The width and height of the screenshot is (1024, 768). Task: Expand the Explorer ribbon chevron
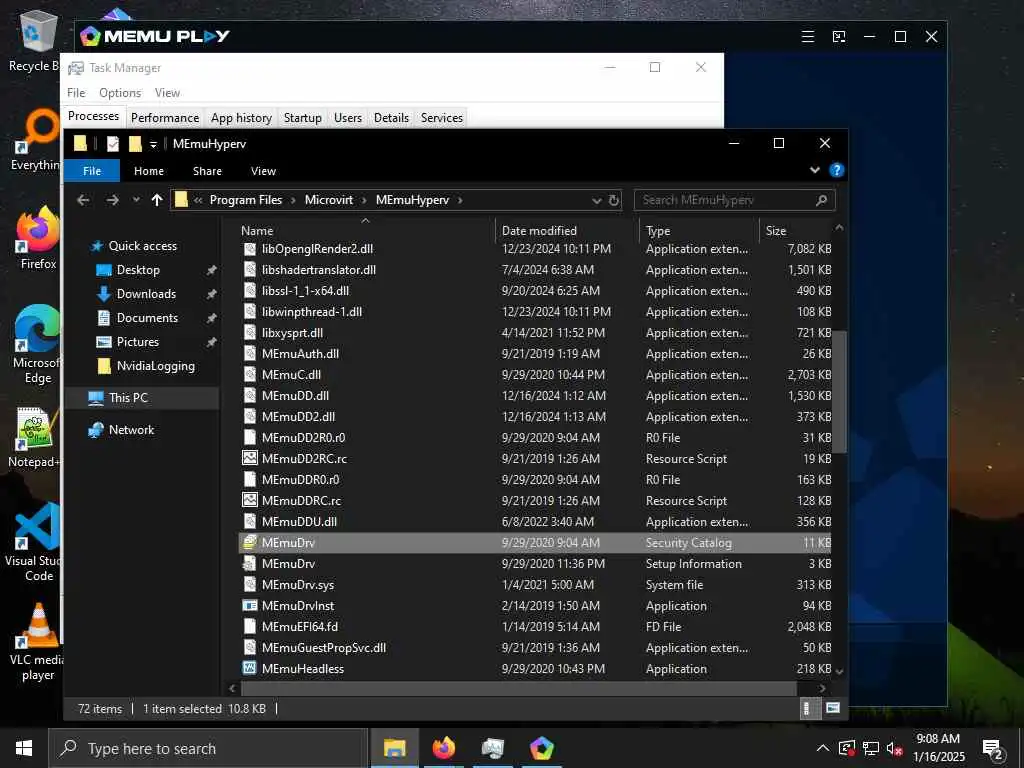[814, 170]
